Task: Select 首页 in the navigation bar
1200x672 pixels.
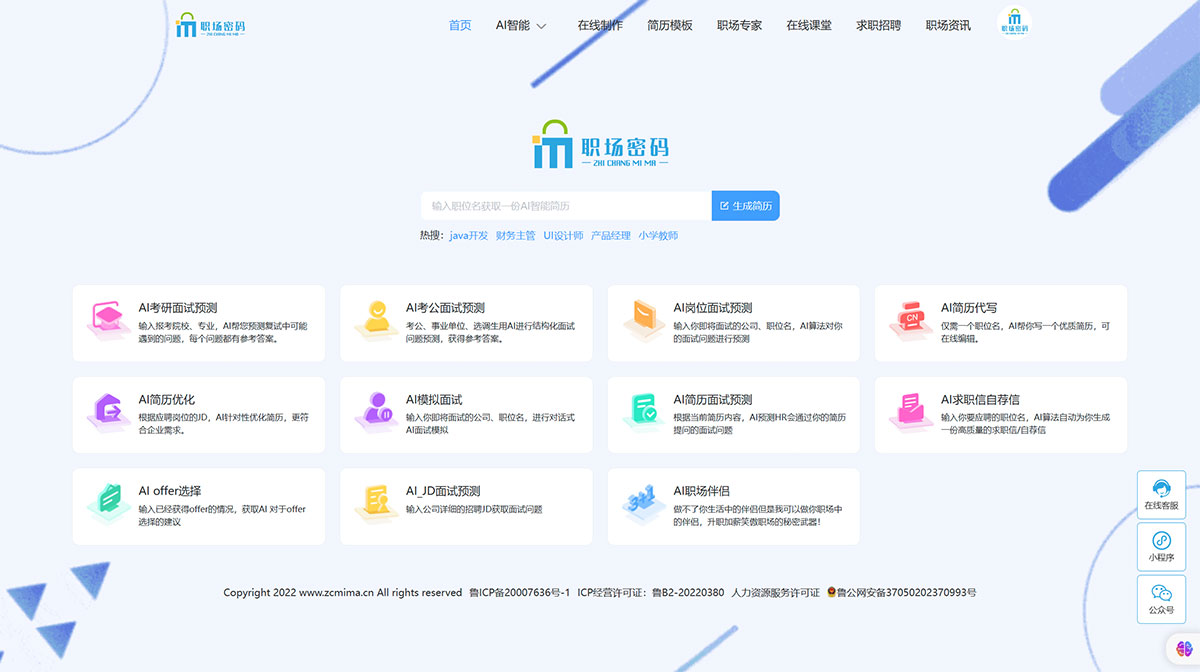Action: click(x=460, y=25)
